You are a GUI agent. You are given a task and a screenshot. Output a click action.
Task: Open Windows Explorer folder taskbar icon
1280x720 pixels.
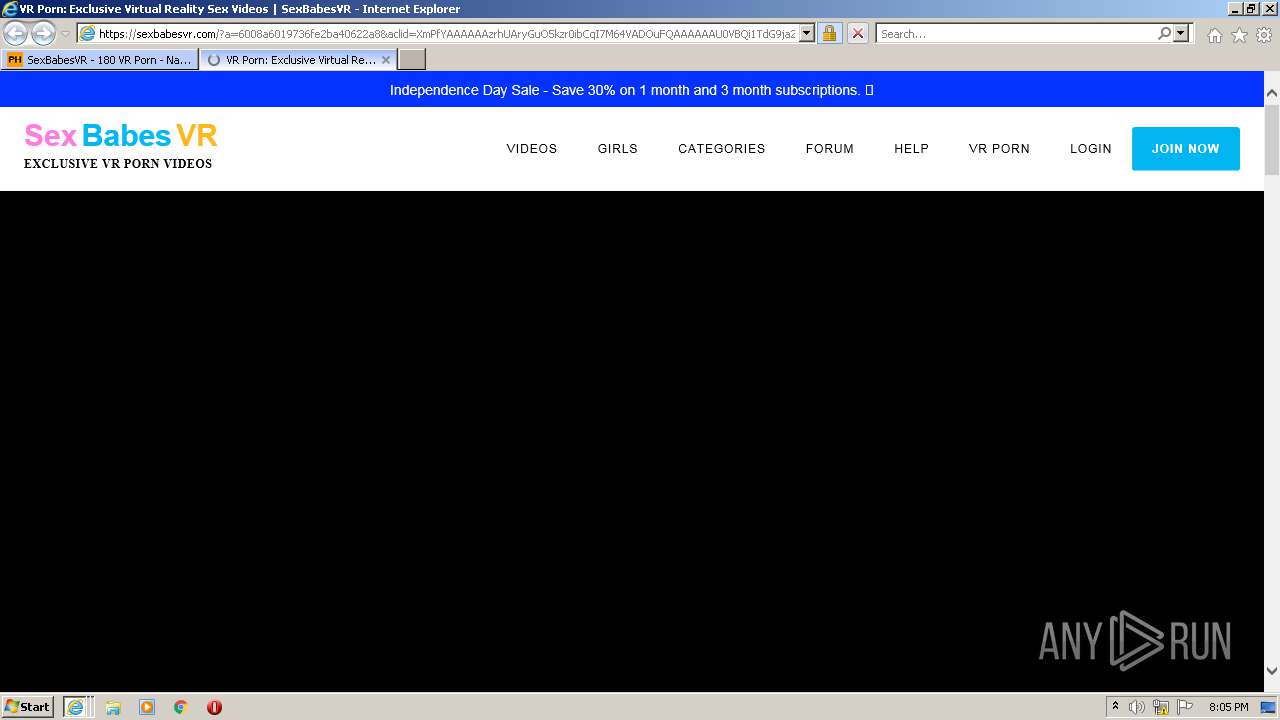click(113, 707)
